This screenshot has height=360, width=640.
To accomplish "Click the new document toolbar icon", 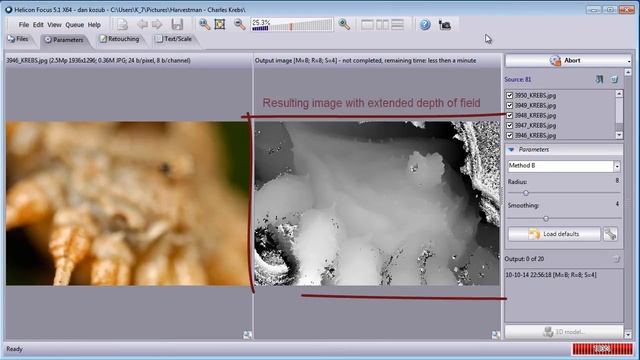I will [122, 24].
